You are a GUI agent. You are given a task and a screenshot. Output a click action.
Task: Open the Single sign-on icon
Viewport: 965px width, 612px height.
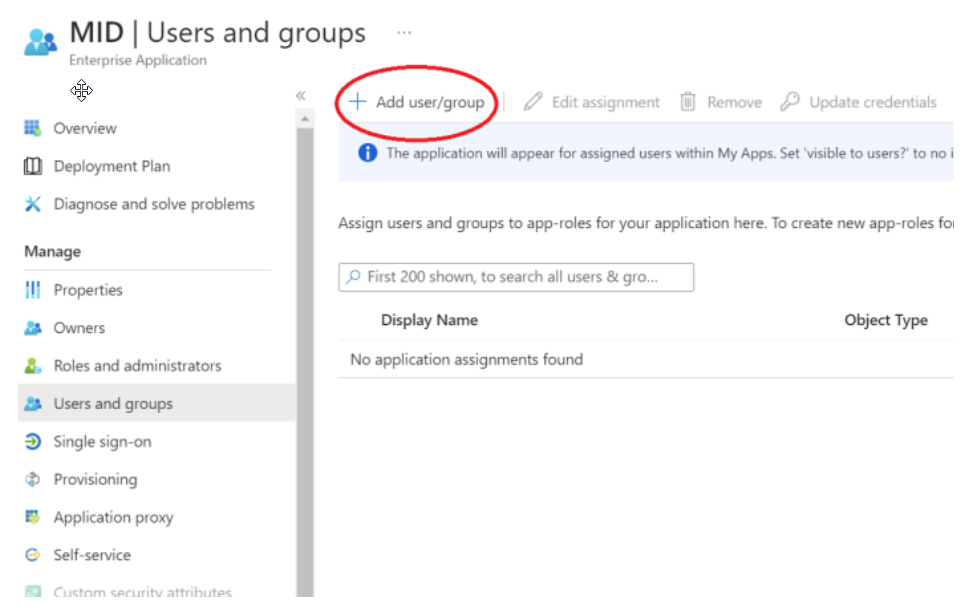tap(33, 442)
